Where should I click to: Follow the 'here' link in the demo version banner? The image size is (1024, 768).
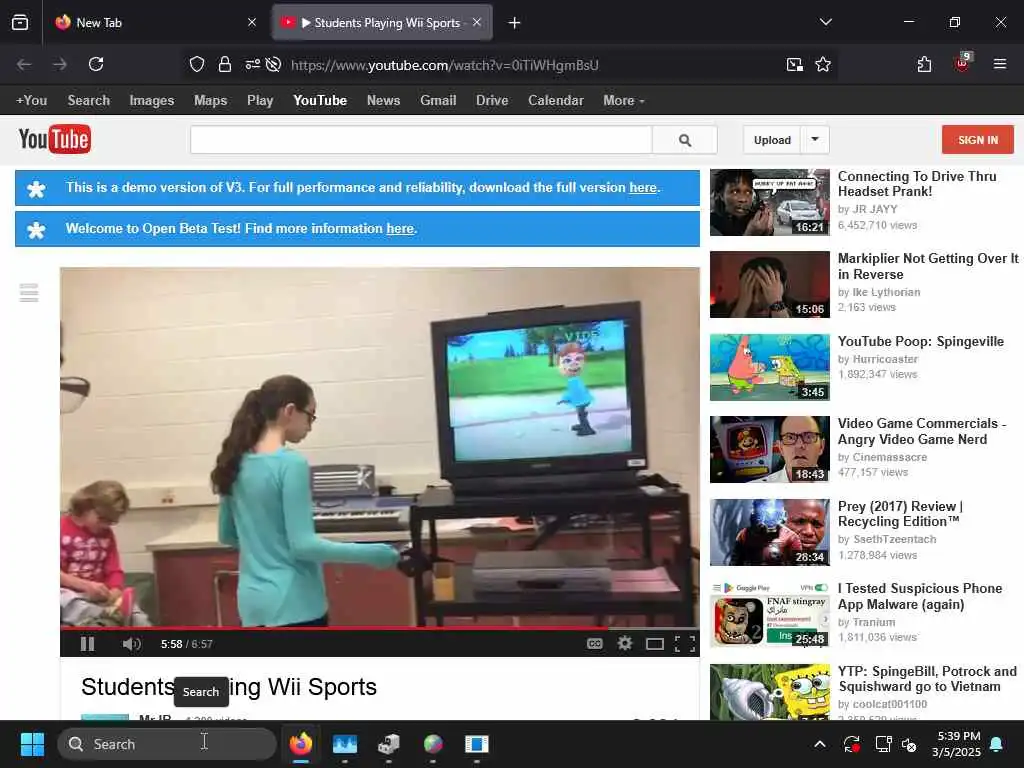[643, 187]
